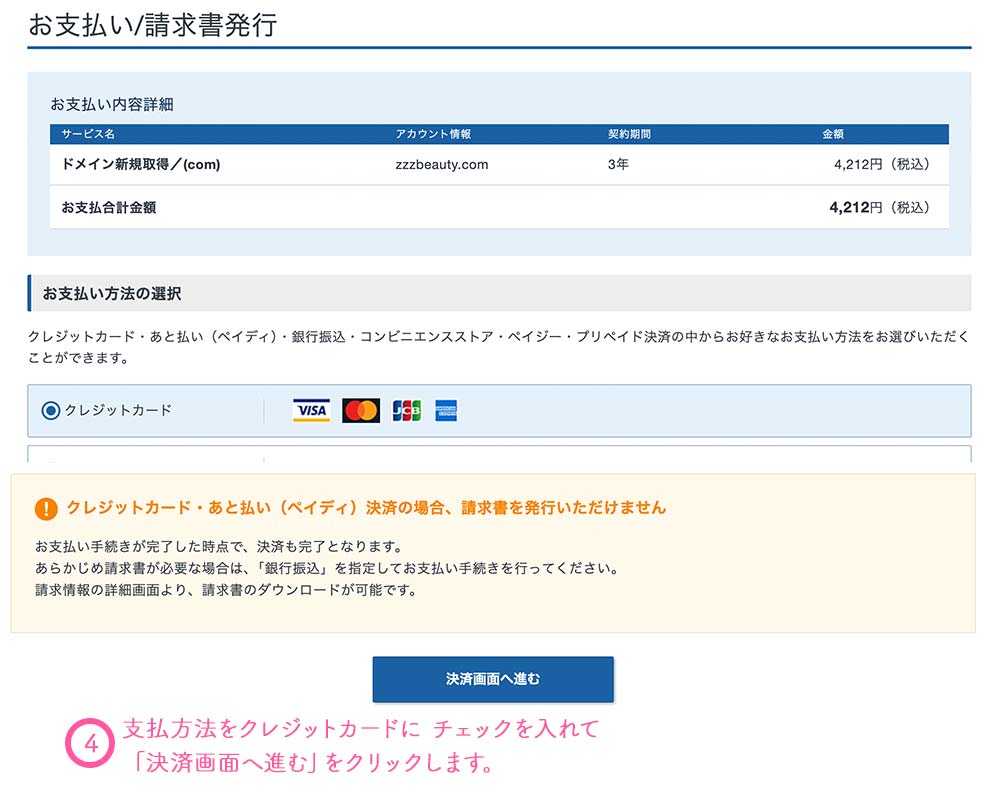
Task: Click the American Express logo
Action: (446, 410)
